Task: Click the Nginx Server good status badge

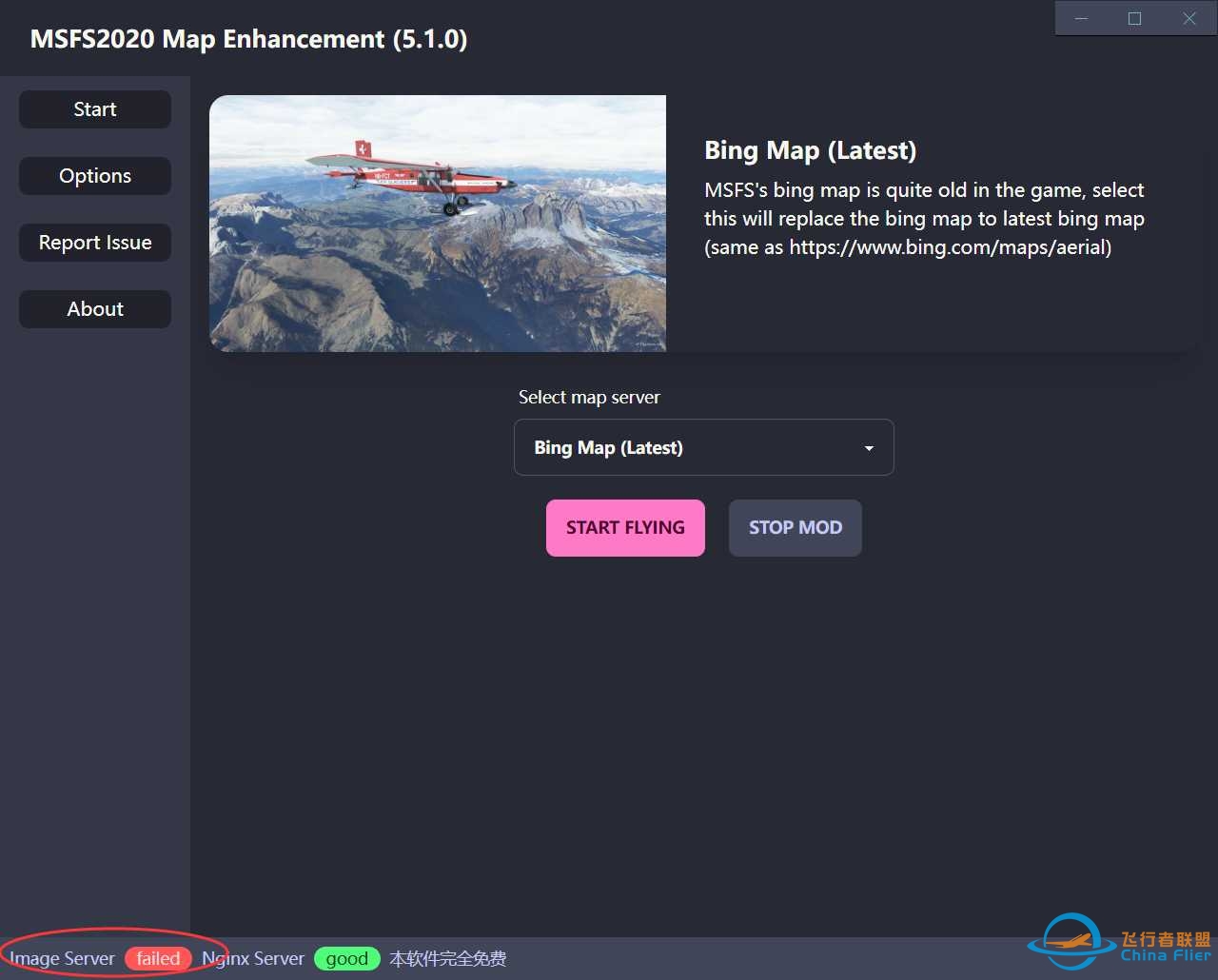Action: point(347,959)
